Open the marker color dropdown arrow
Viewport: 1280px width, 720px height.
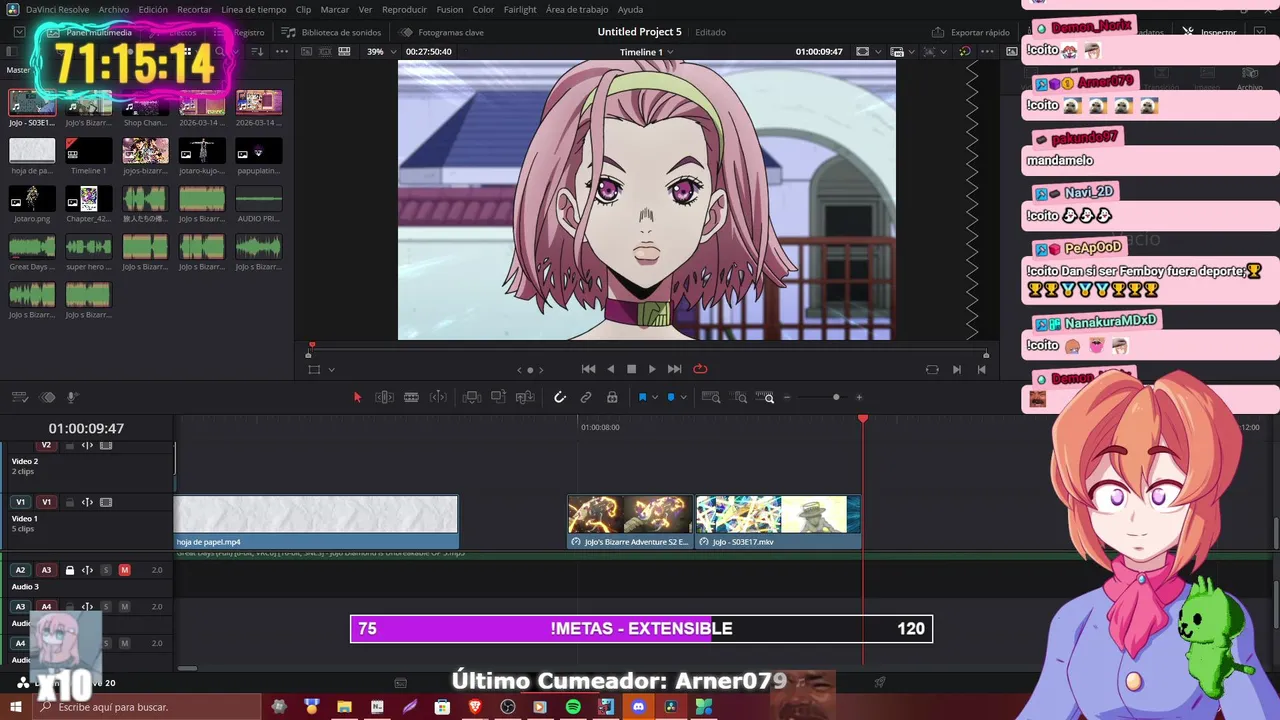point(684,397)
